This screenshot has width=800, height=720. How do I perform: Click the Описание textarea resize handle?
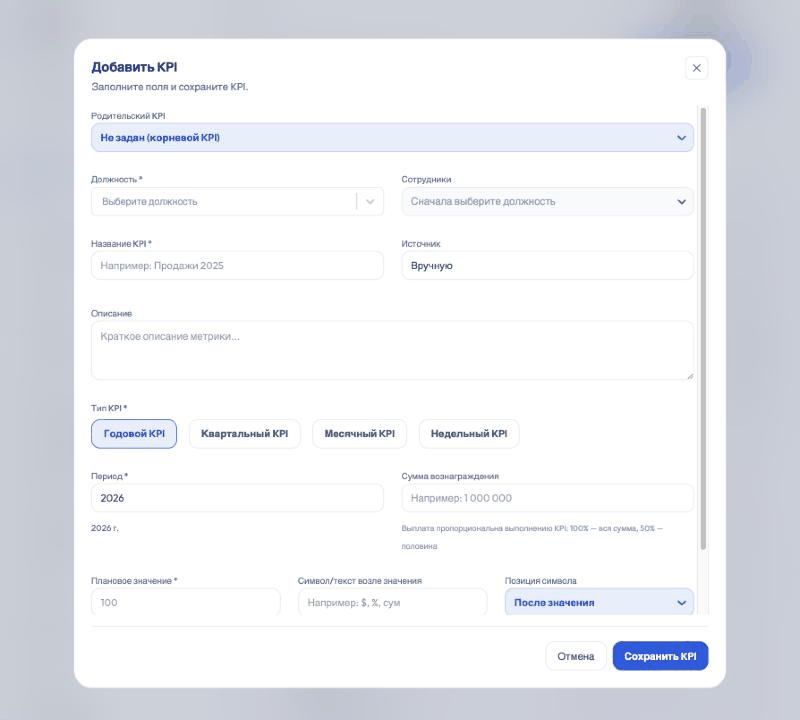pos(689,376)
